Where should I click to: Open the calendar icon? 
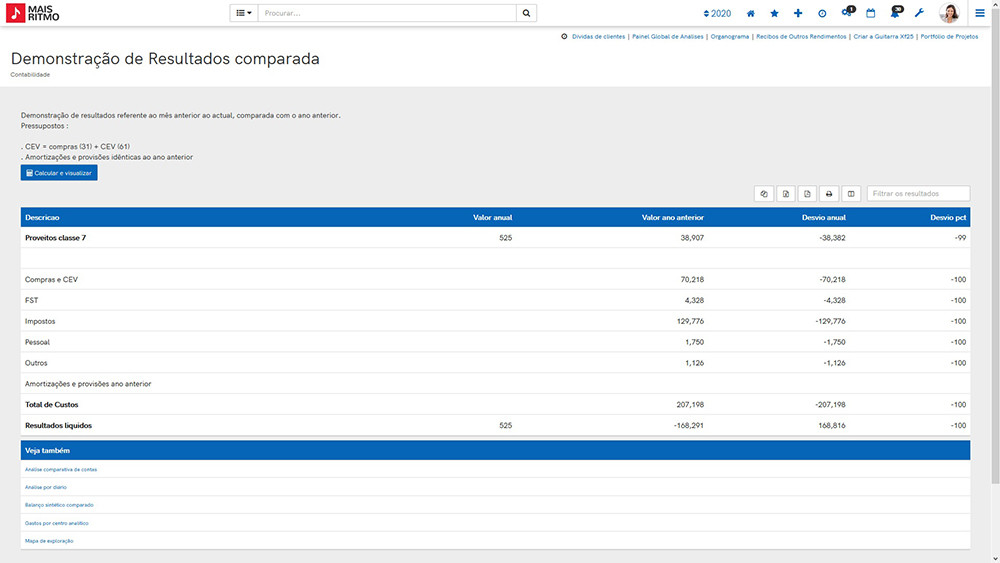[x=871, y=13]
